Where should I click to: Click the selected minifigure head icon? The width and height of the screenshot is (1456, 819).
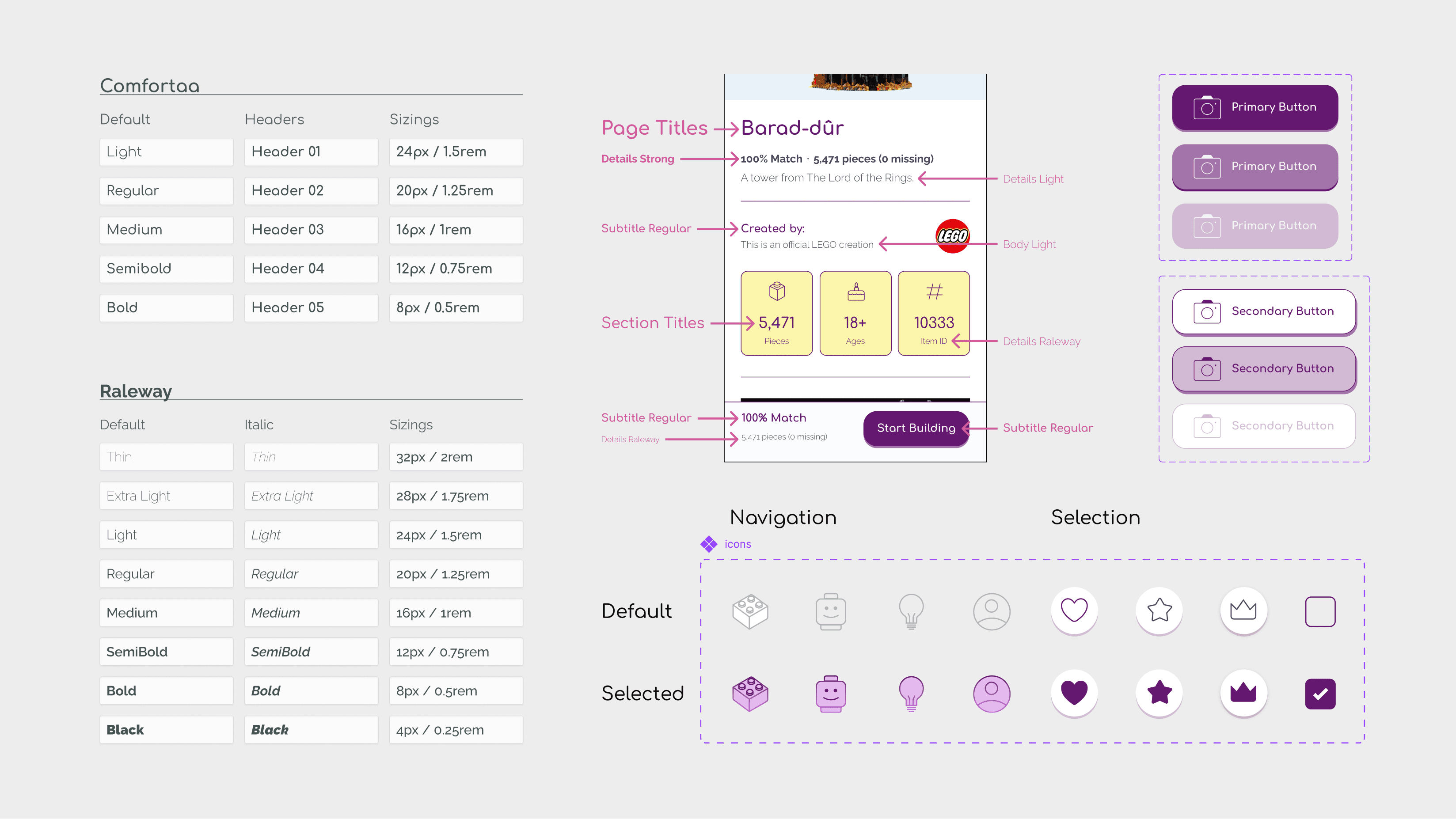[x=830, y=694]
